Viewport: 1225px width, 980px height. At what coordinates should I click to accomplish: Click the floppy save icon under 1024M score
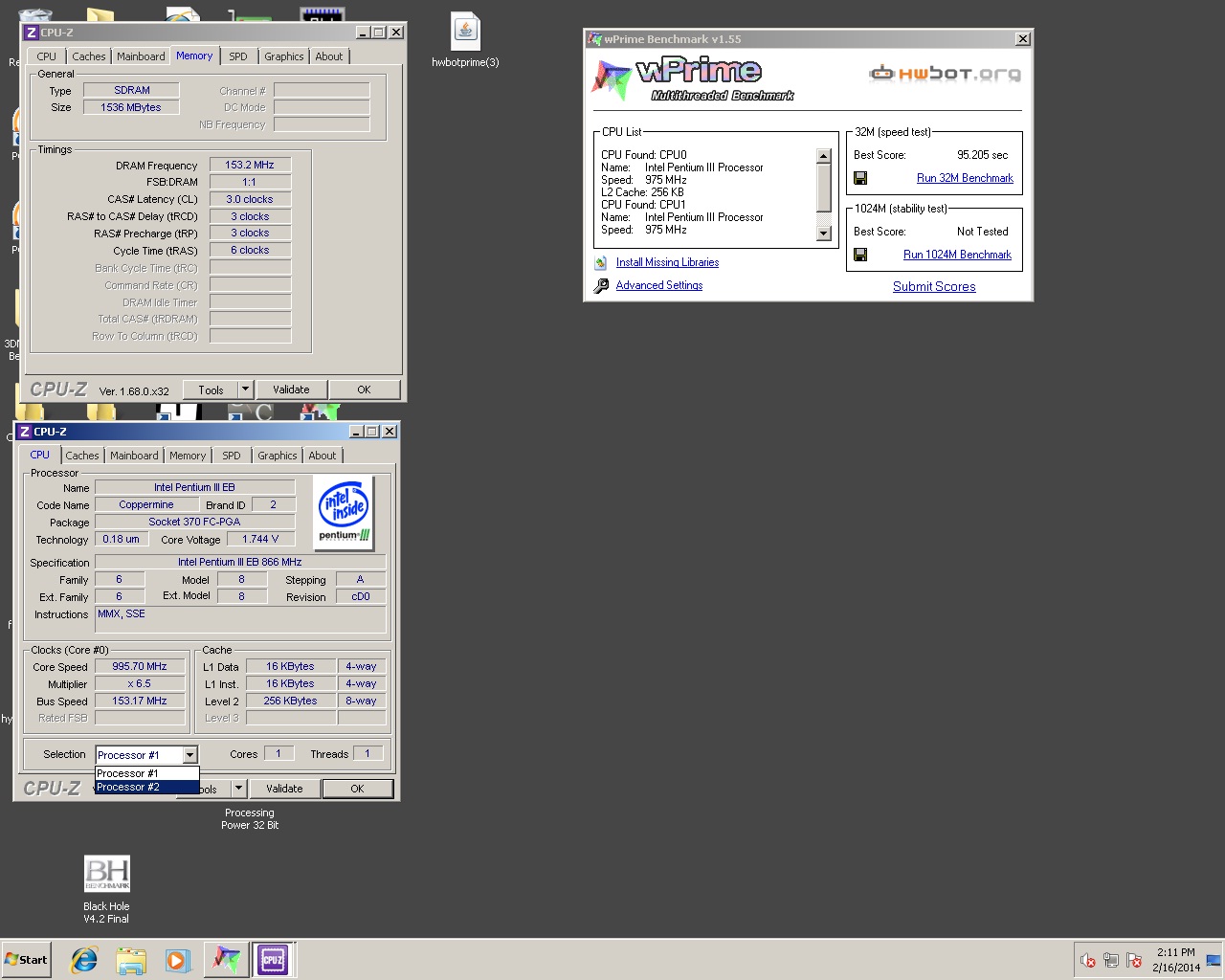tap(860, 255)
